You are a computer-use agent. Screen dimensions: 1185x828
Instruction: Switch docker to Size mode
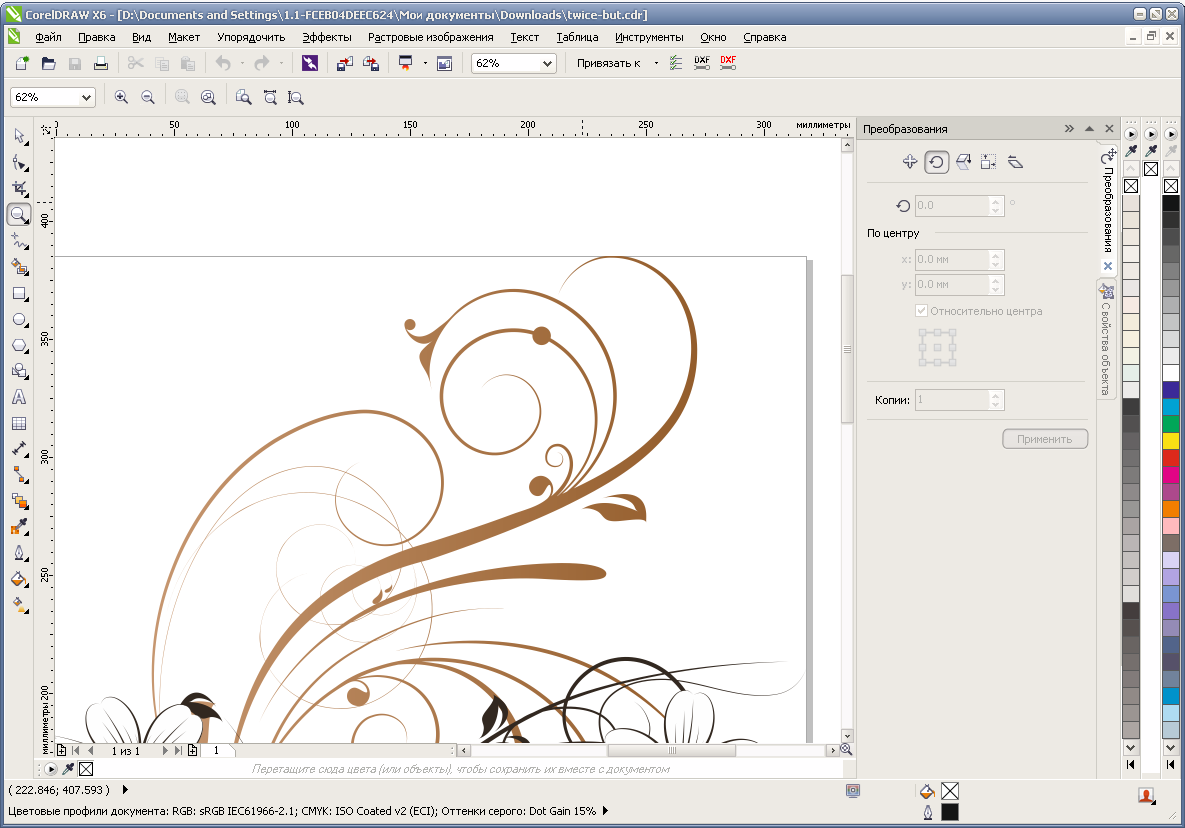click(989, 162)
